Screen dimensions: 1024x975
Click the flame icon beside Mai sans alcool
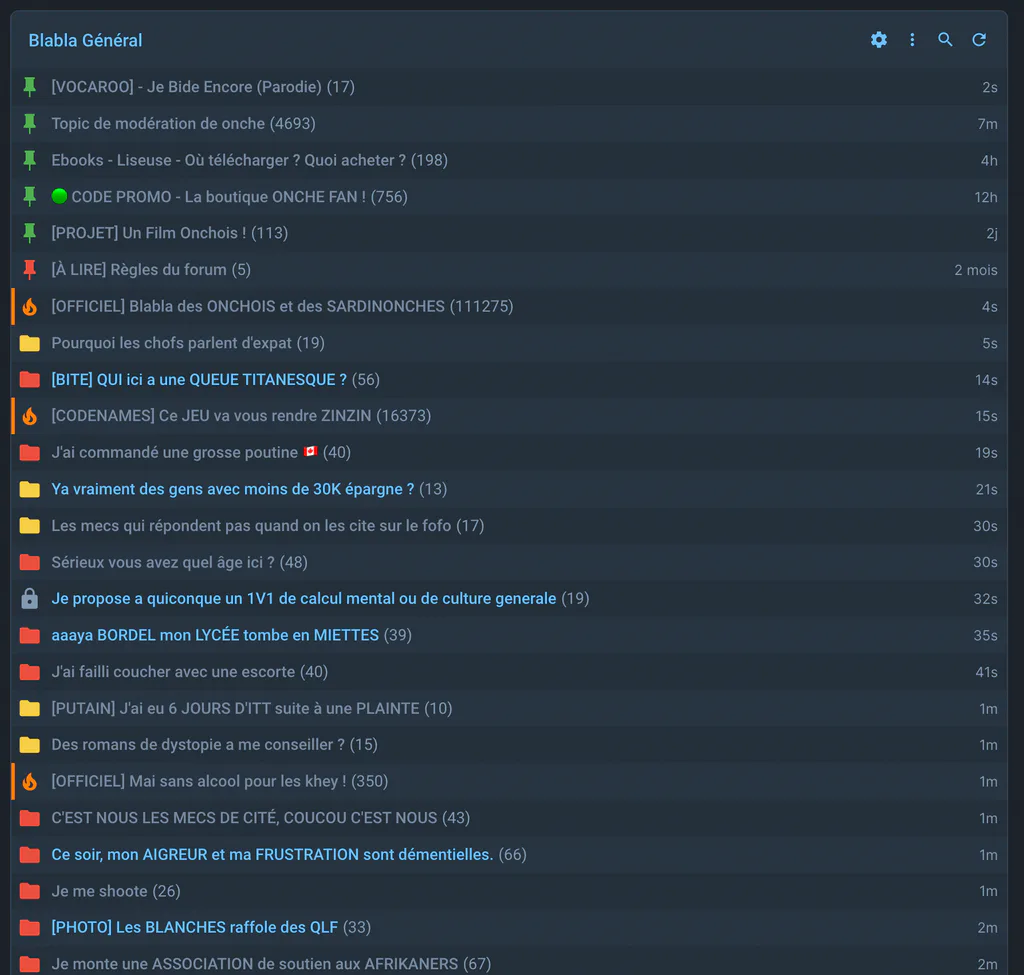click(x=29, y=782)
